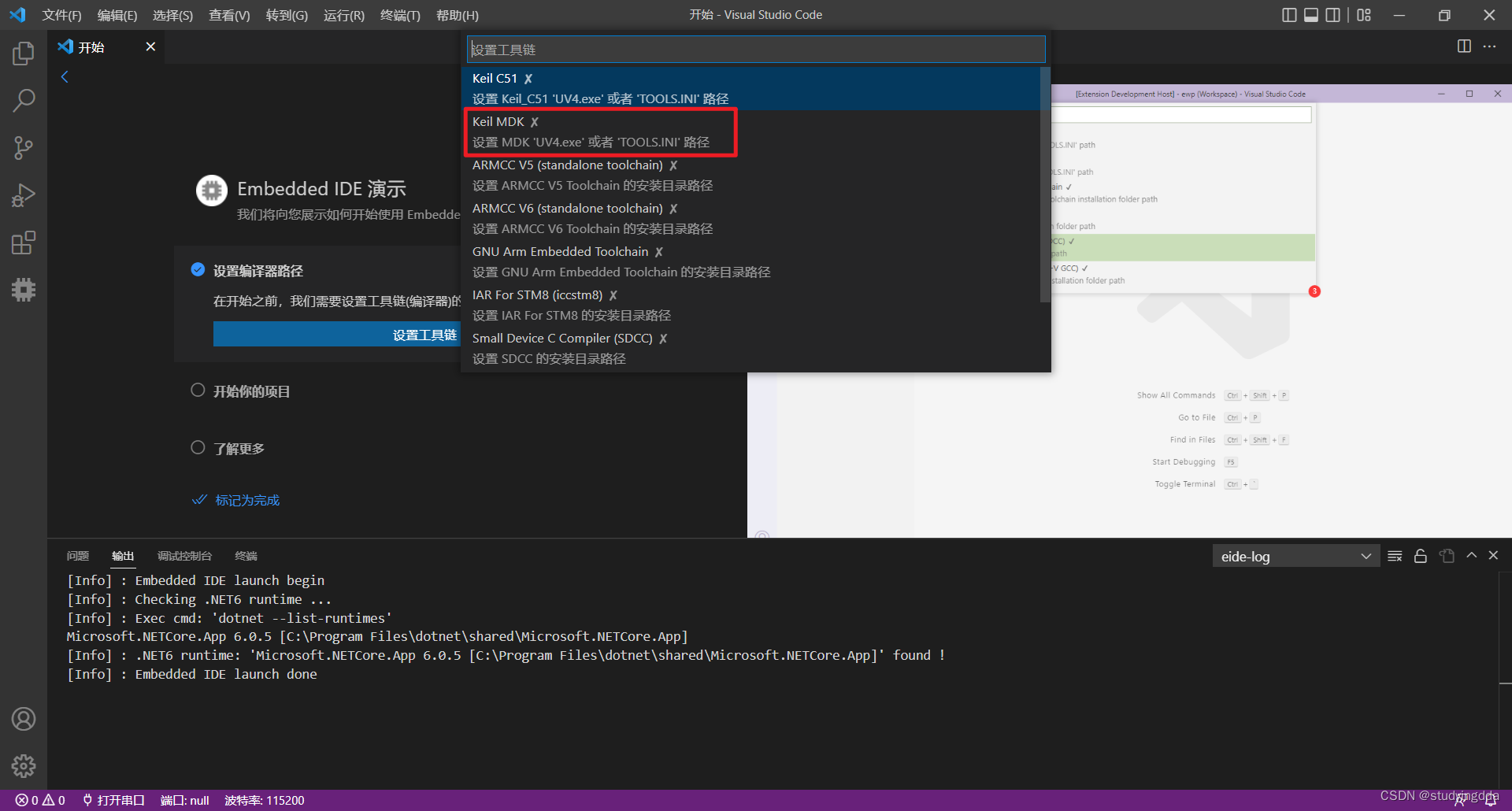Select Keil C51 toolchain option

750,88
